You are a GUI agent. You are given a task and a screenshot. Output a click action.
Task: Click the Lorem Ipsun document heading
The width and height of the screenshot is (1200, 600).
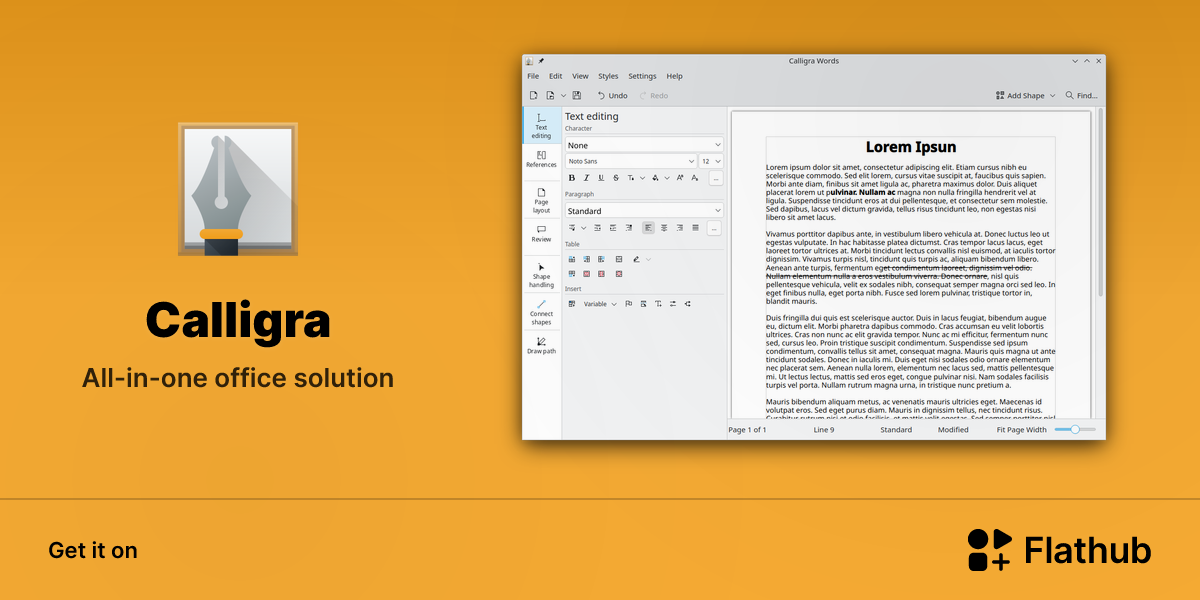pos(911,147)
